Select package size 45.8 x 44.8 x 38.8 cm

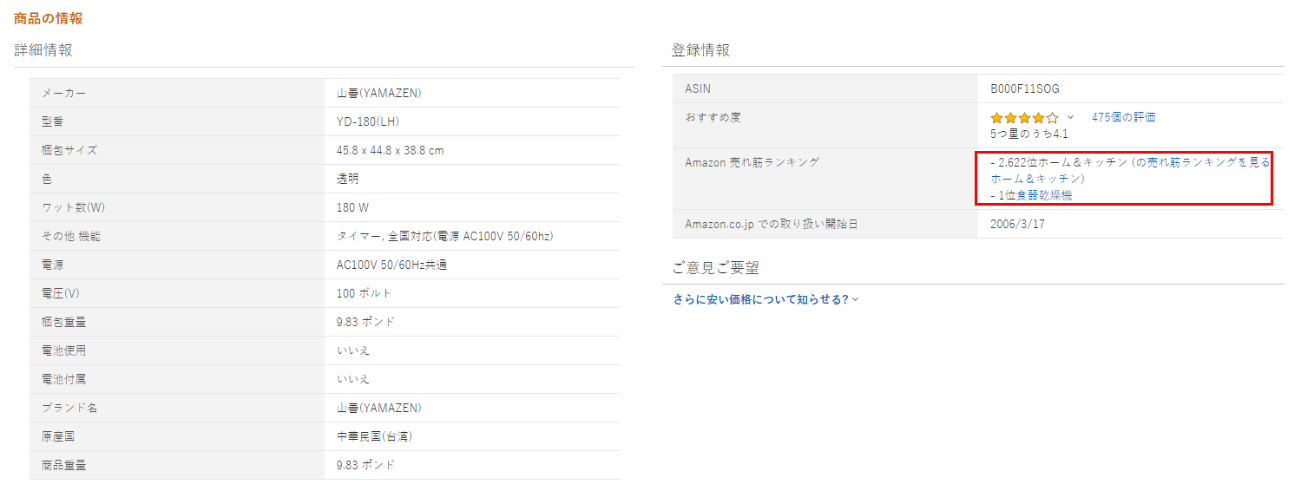390,150
